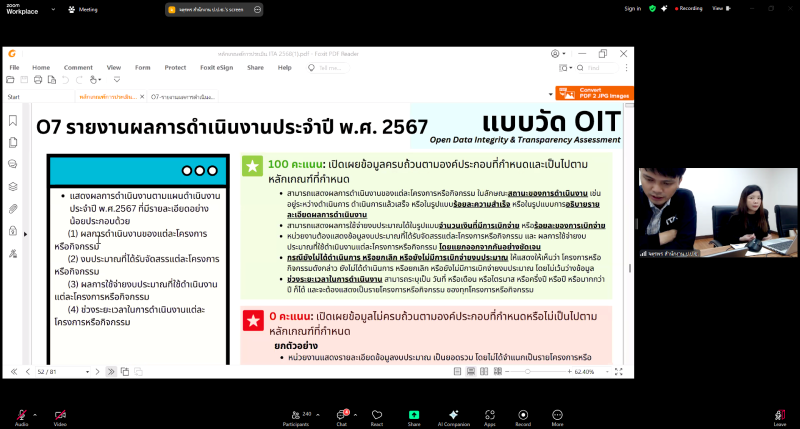Turn on Zoom Video camera
This screenshot has width=800, height=429.
tap(59, 414)
